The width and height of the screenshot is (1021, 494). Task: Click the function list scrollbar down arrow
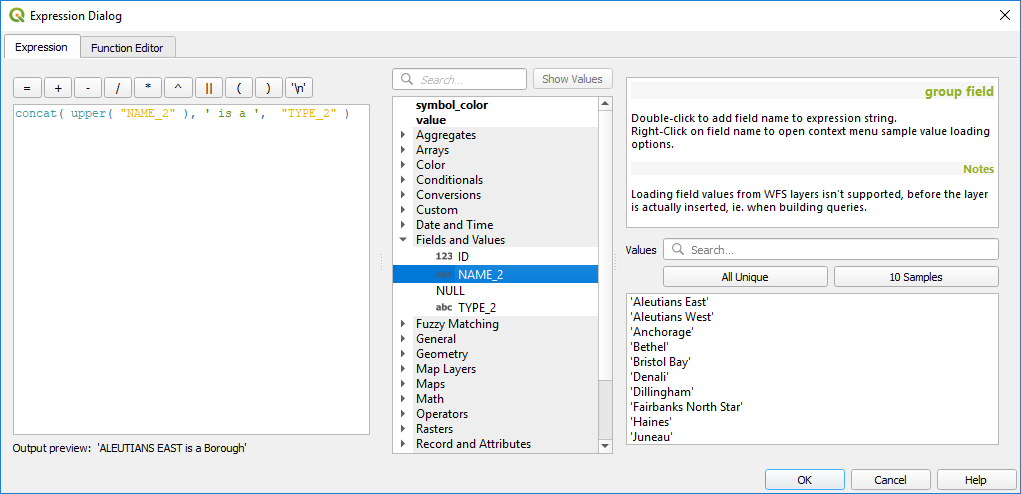pos(605,446)
